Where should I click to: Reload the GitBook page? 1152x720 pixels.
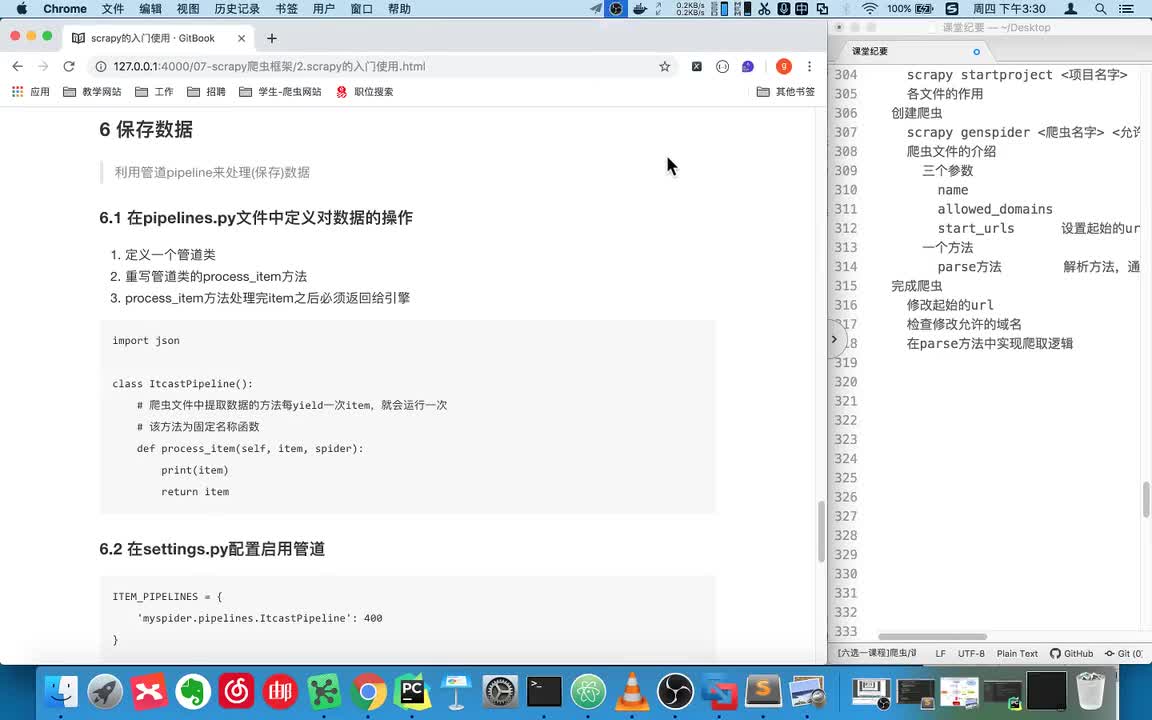(x=69, y=66)
